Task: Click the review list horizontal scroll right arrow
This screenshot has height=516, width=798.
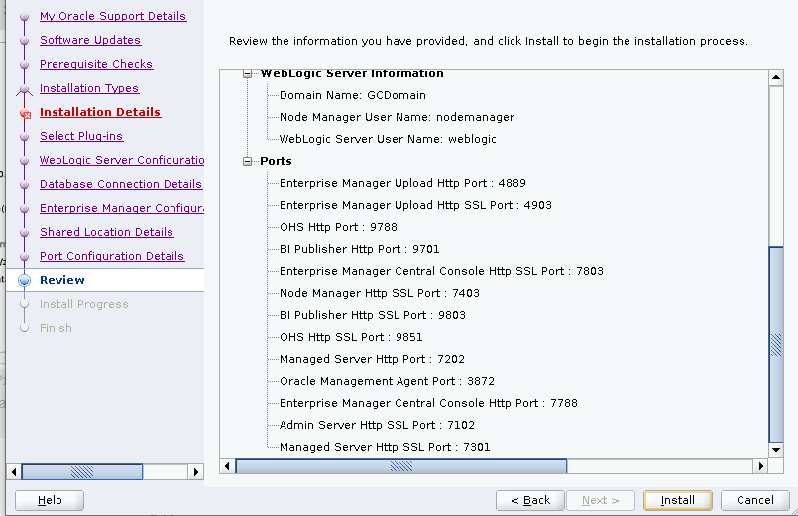Action: 760,466
